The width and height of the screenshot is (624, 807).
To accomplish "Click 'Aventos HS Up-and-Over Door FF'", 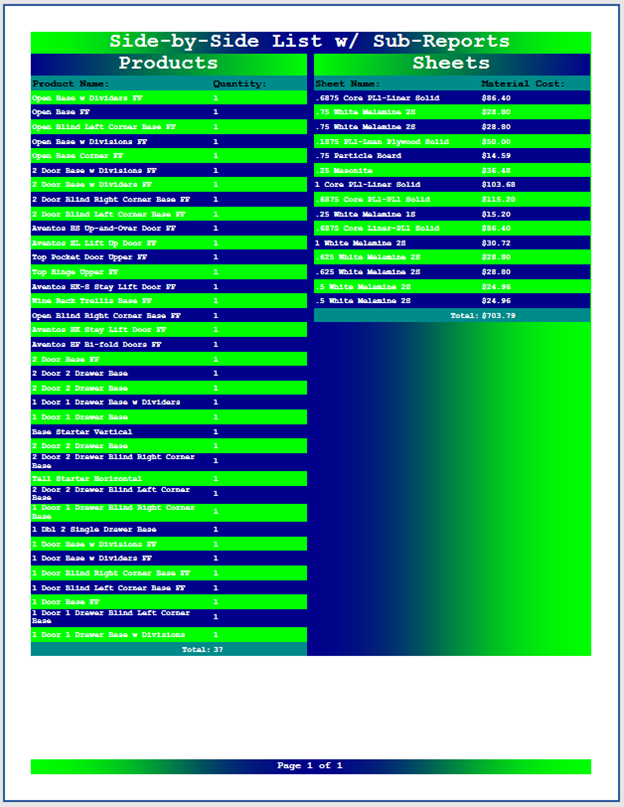I will click(103, 228).
